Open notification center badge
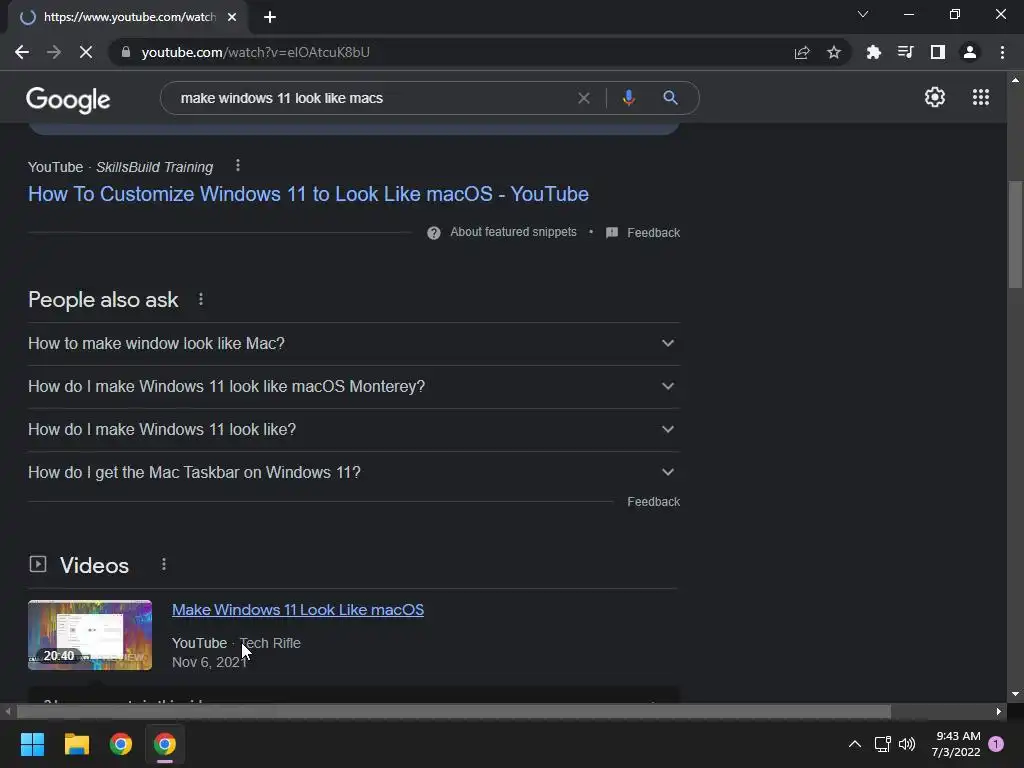1024x768 pixels. point(996,744)
